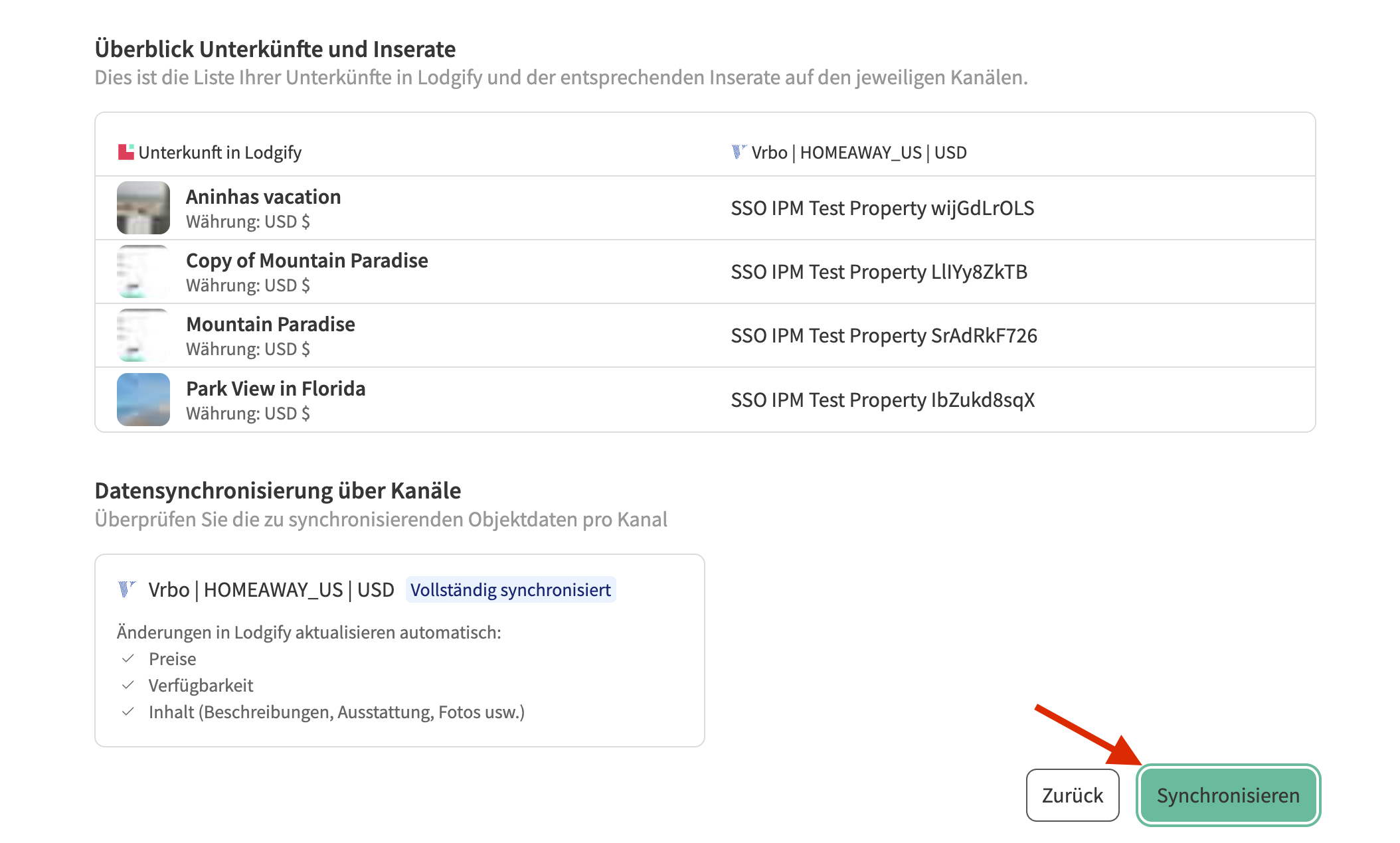Viewport: 1400px width, 843px height.
Task: Select the Copy of Mountain Paradise title
Action: 307,261
